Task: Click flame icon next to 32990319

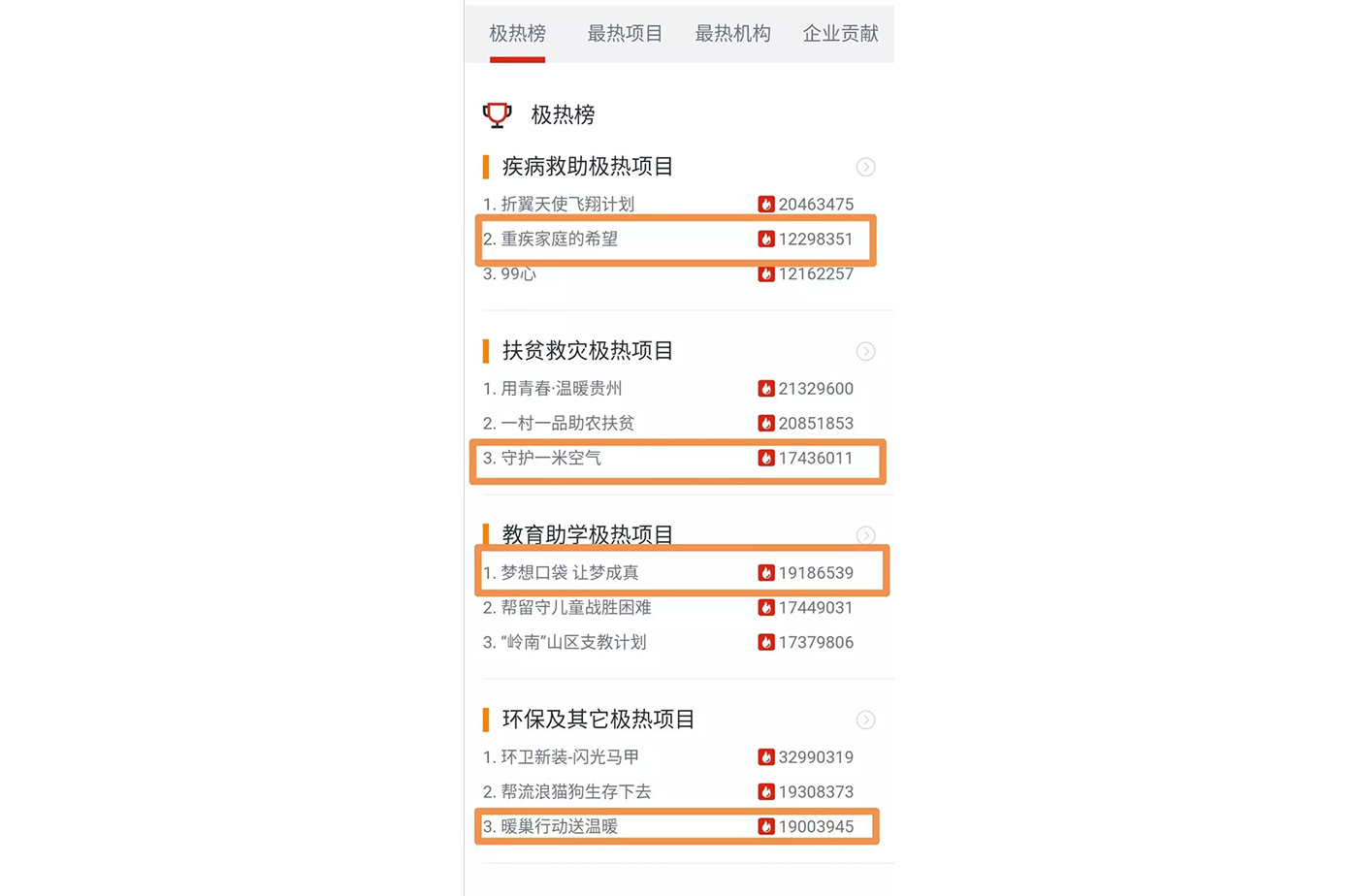Action: pos(766,756)
